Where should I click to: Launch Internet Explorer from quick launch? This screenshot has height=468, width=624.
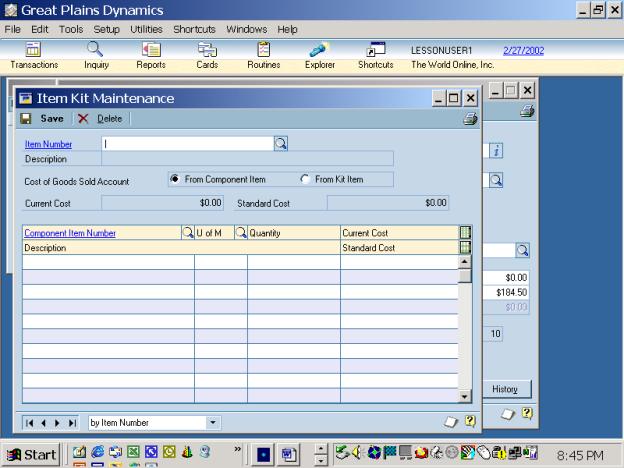pos(97,452)
